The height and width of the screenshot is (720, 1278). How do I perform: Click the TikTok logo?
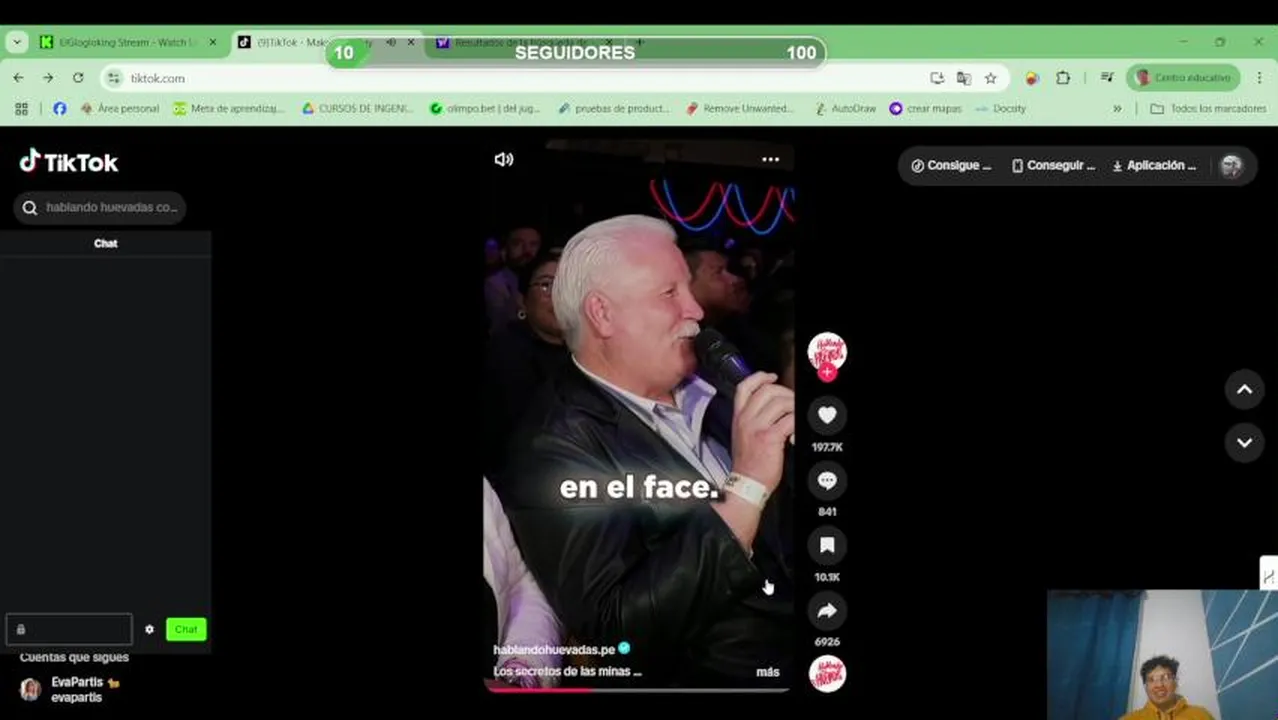click(69, 161)
